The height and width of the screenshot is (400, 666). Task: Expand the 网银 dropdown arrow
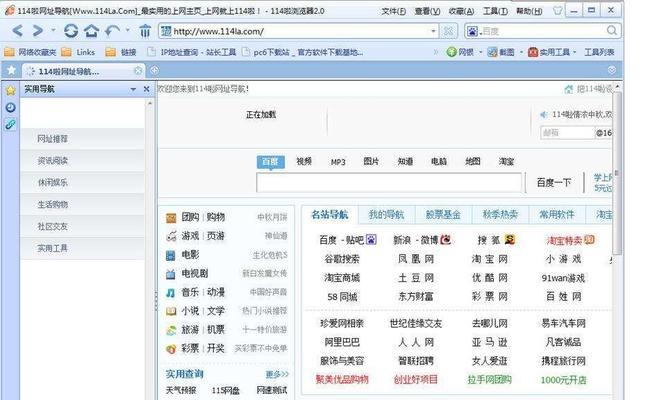pyautogui.click(x=481, y=52)
